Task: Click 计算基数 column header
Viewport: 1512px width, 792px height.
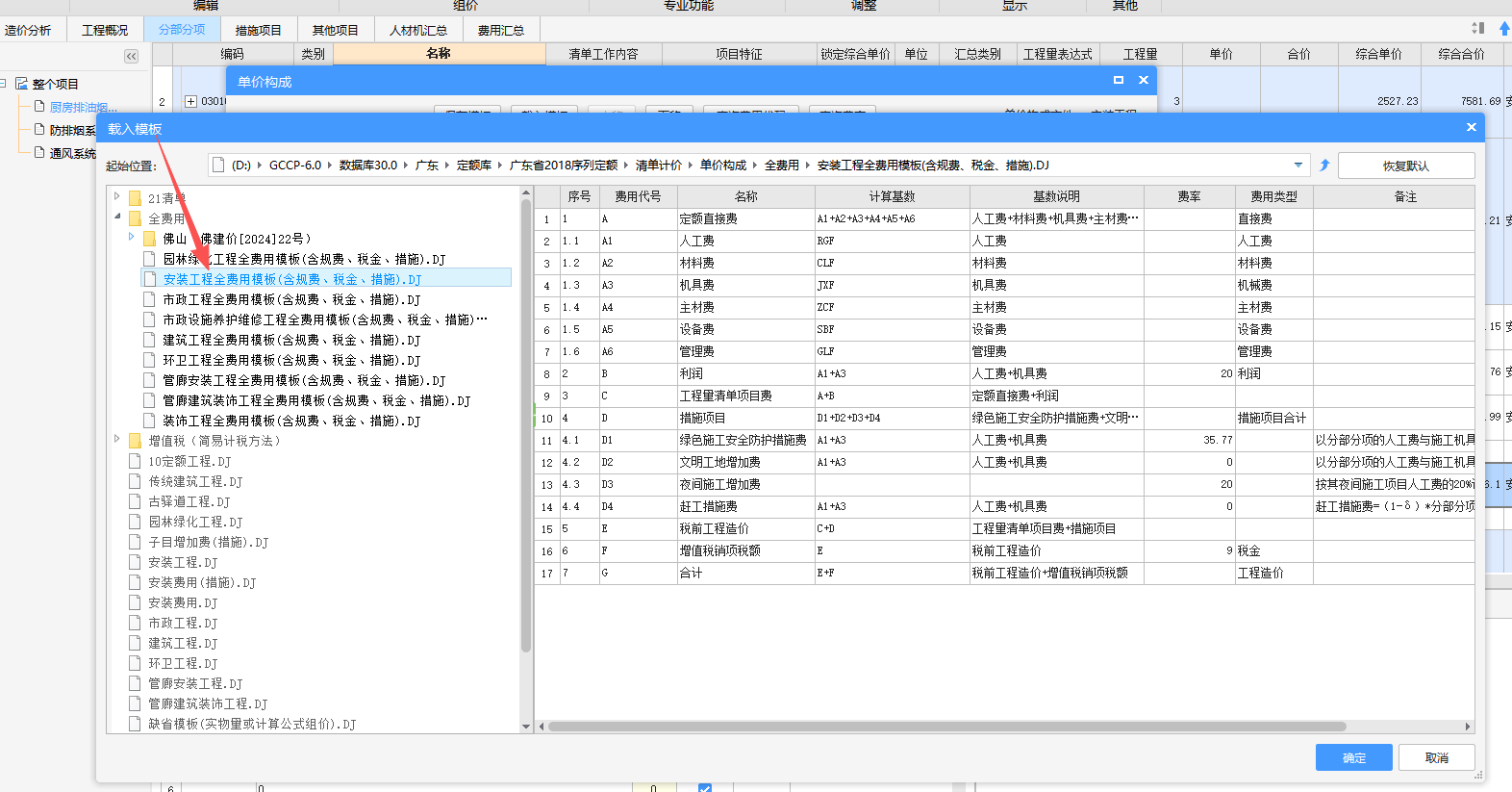Action: click(893, 196)
